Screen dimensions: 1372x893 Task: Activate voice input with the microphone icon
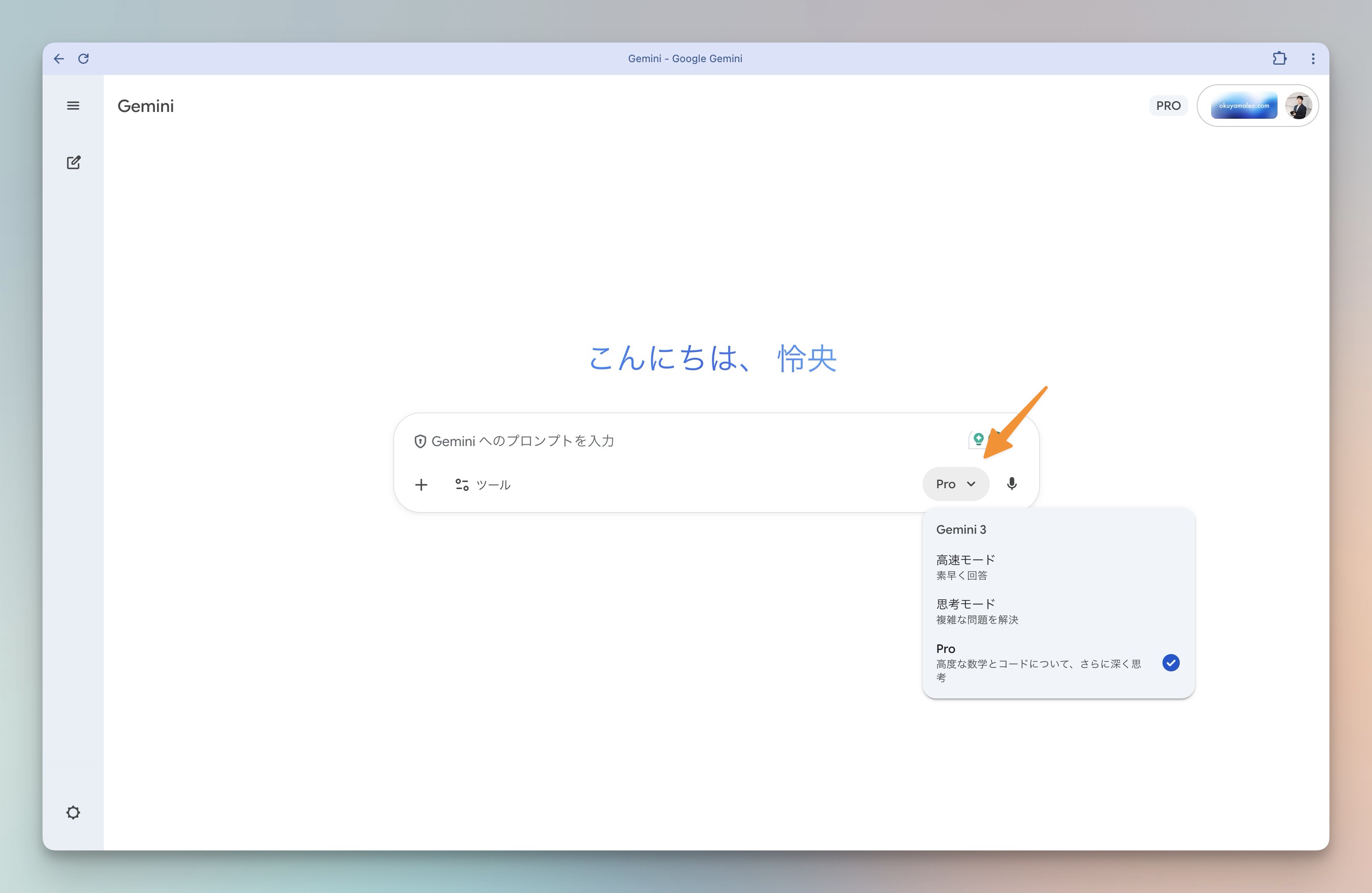pos(1012,484)
